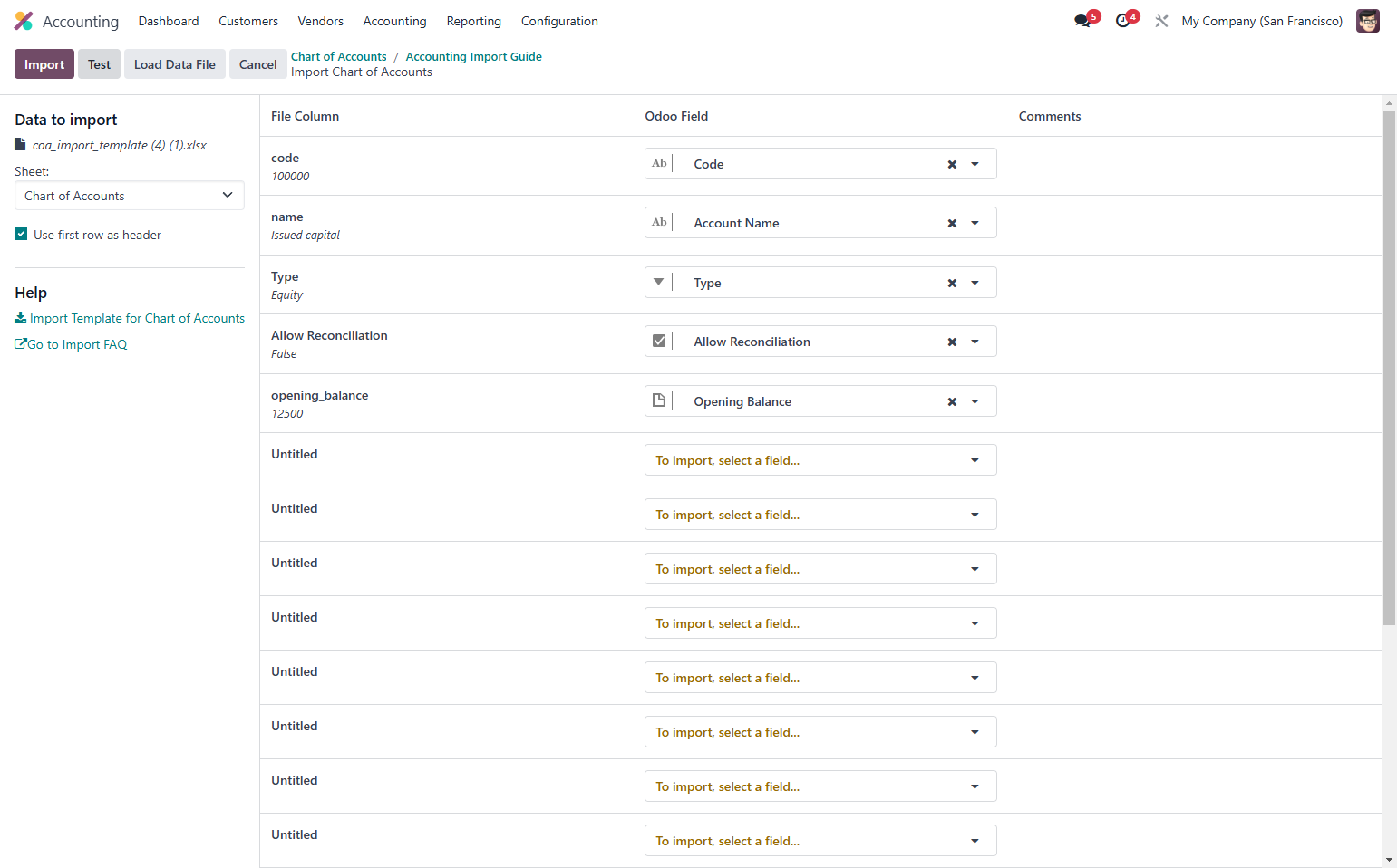The height and width of the screenshot is (868, 1397).
Task: Open the debug tools wrench icon
Action: click(x=1161, y=21)
